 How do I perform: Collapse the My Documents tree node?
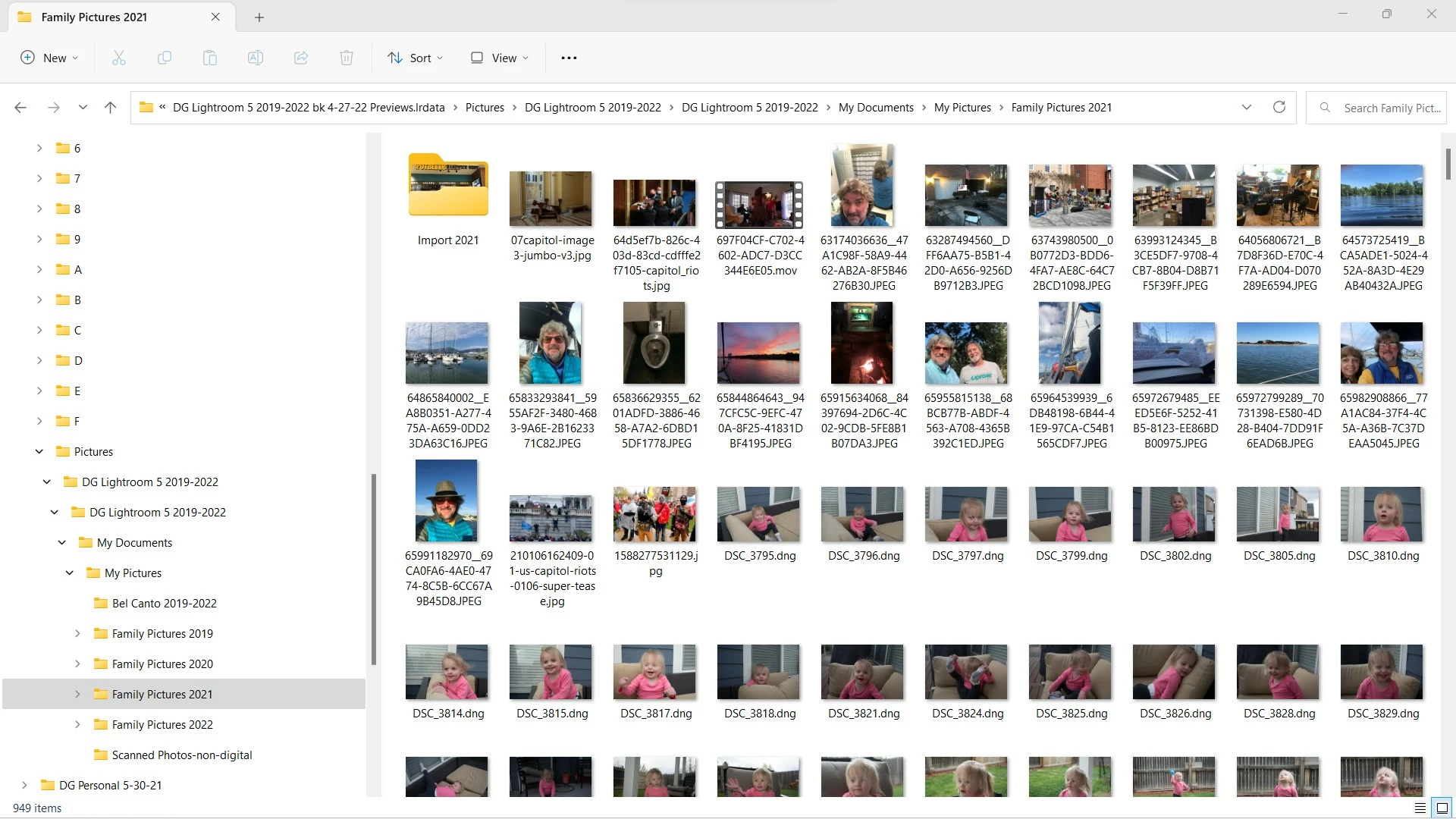click(62, 542)
